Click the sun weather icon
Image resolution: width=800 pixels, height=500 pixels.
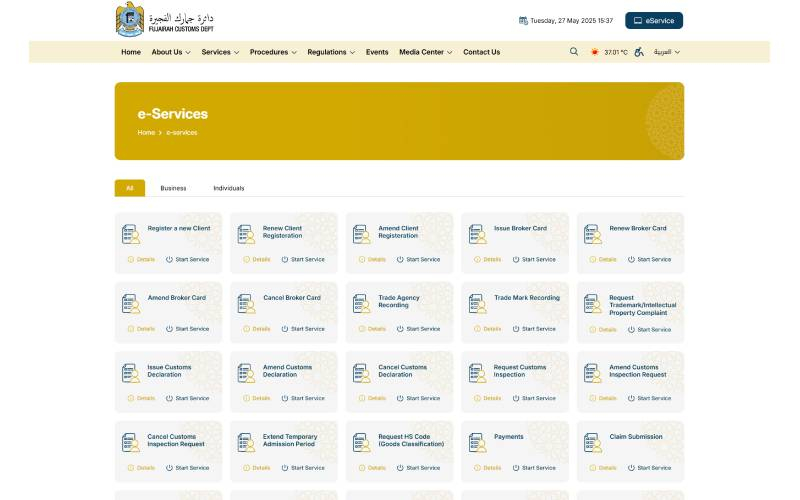594,52
